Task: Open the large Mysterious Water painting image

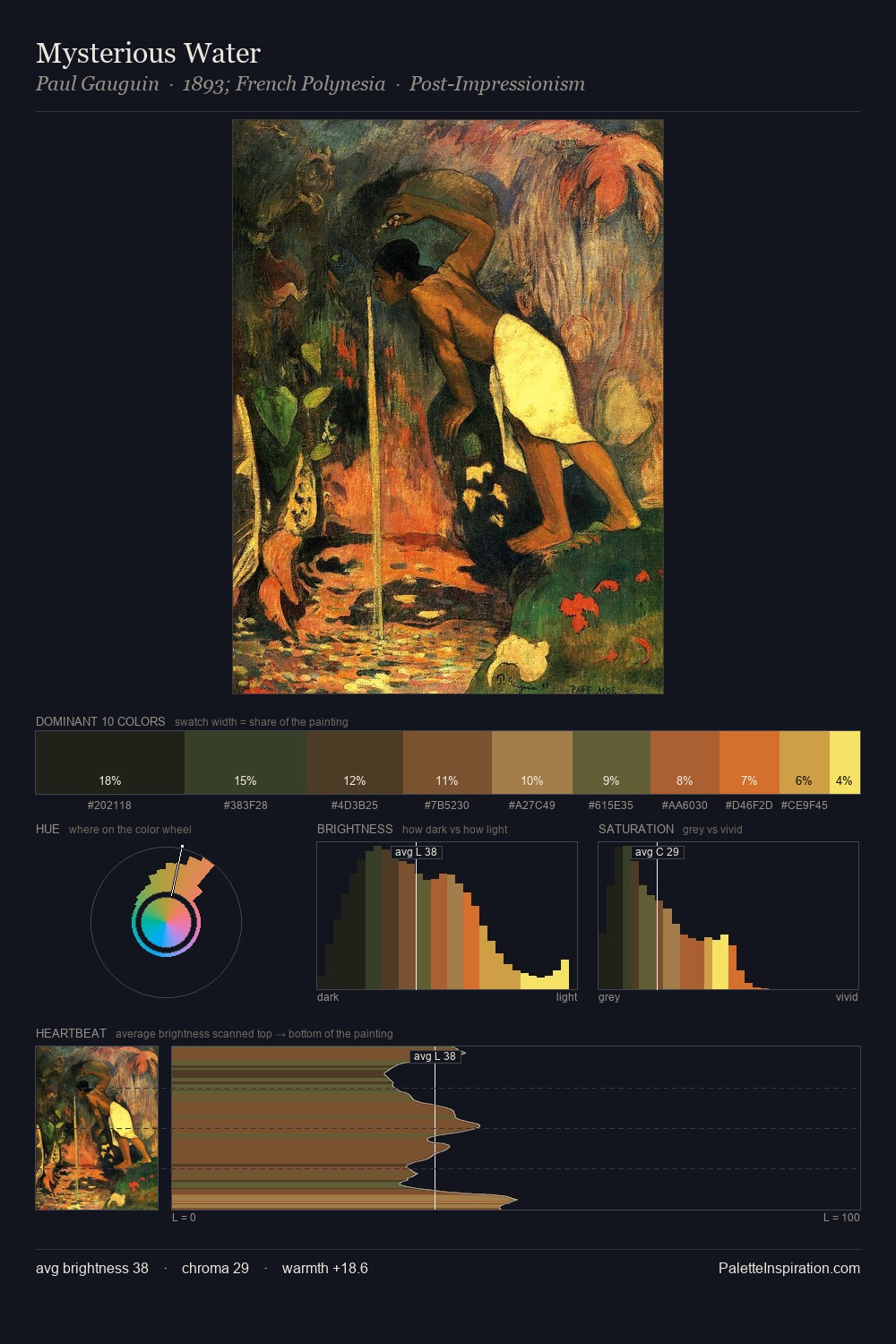Action: (448, 407)
